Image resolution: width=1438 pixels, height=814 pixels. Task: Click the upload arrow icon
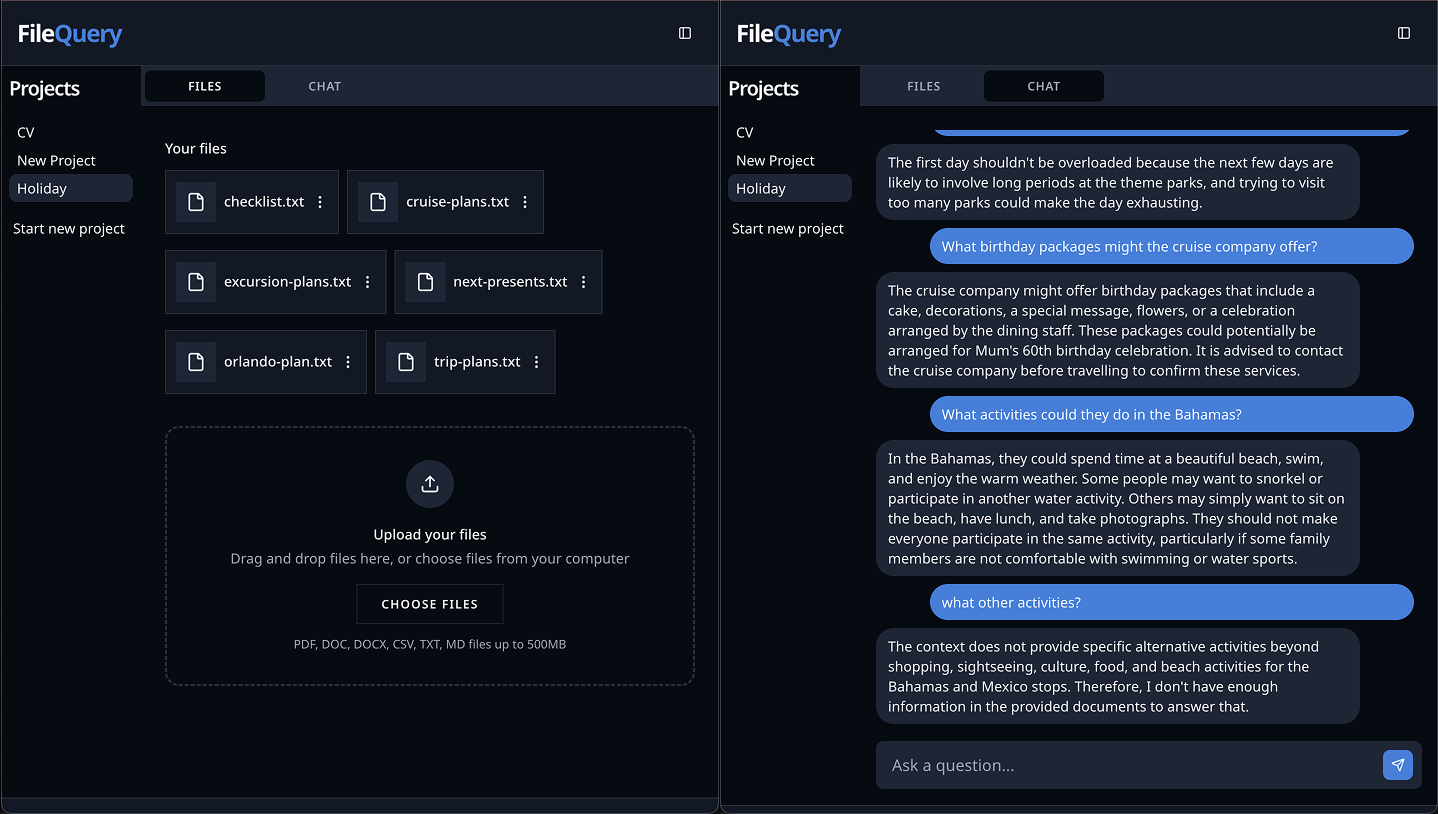point(430,484)
